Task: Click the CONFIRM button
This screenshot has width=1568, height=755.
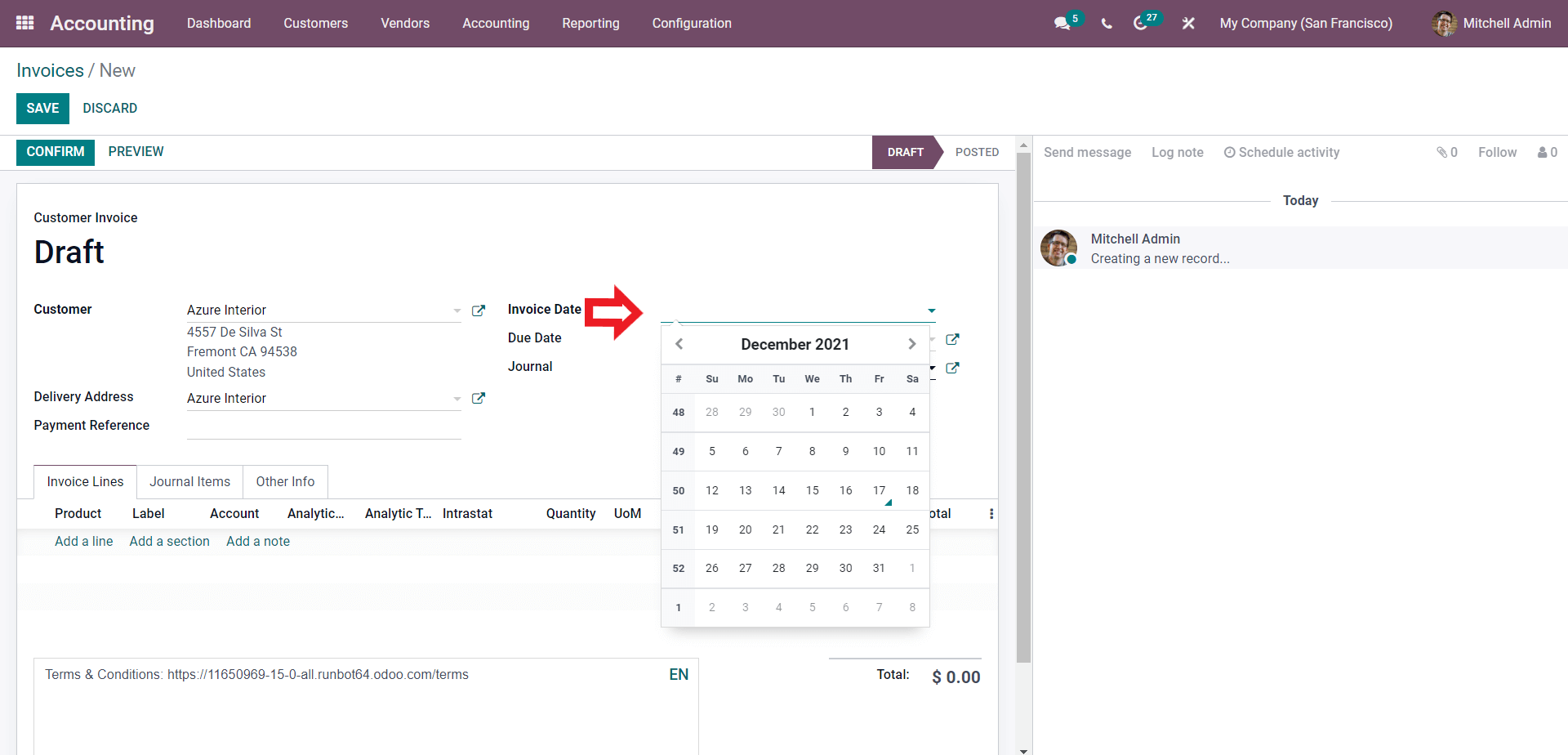Action: pyautogui.click(x=56, y=152)
